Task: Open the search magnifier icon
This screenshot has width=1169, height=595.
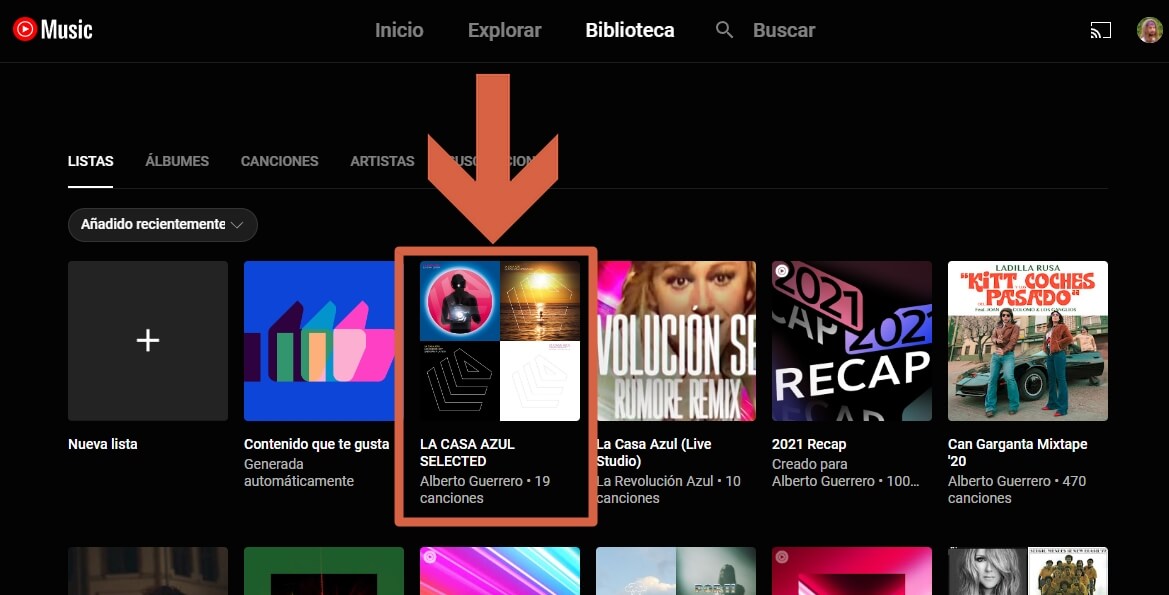Action: coord(724,30)
